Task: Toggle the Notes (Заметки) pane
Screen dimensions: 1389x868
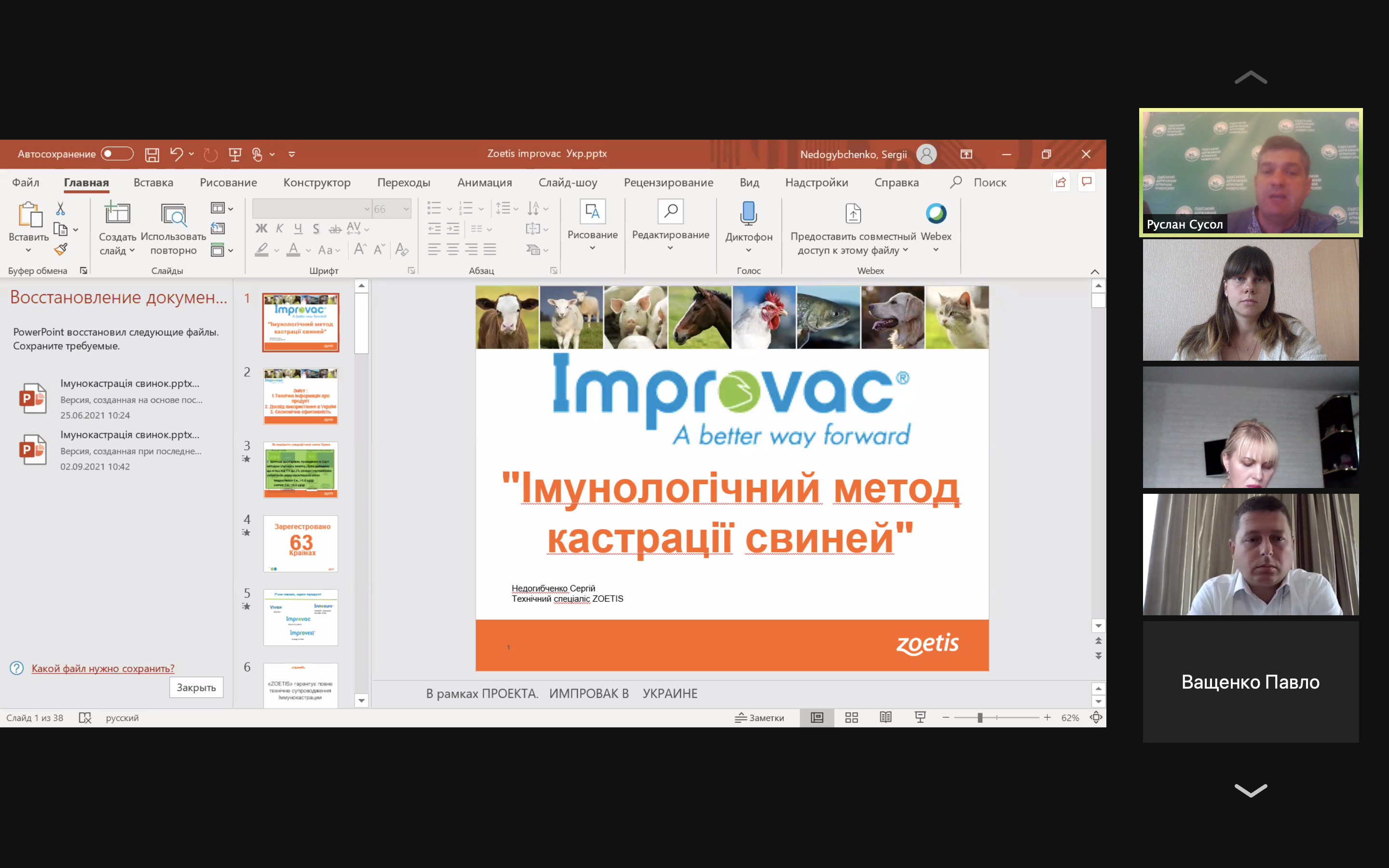Action: 759,718
